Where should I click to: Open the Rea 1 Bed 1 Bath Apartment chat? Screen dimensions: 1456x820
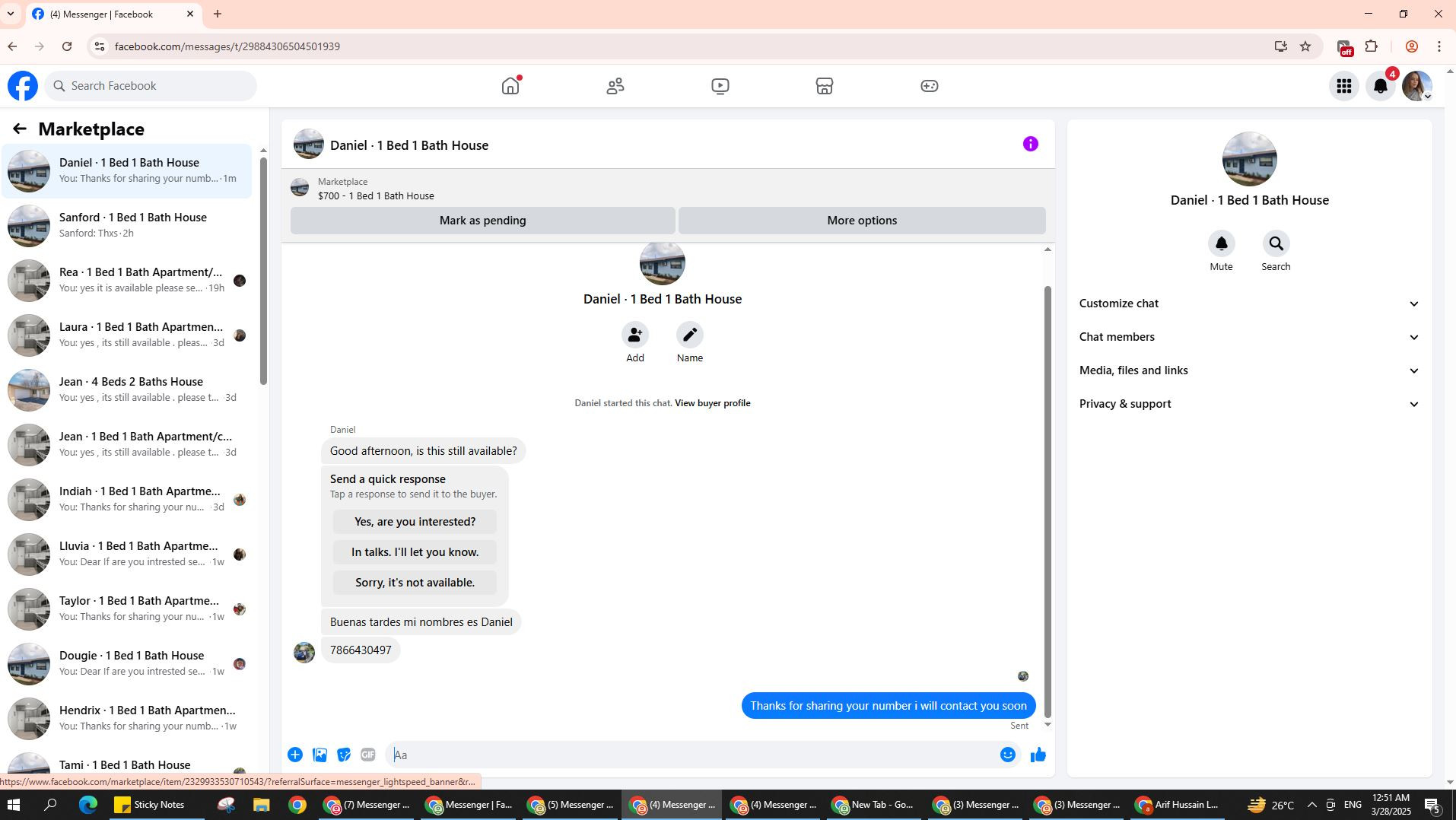(x=126, y=281)
